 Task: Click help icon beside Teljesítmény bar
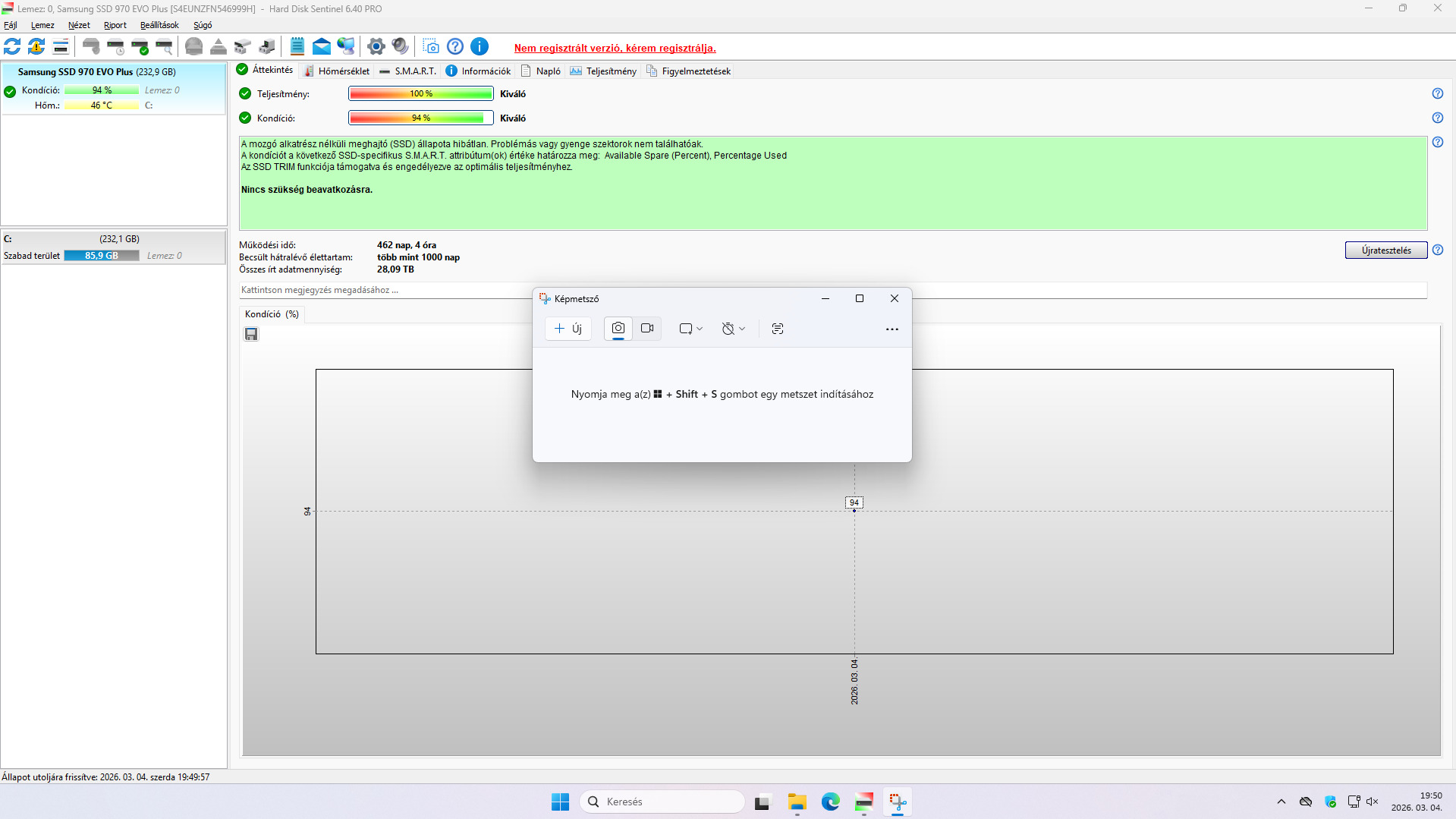[x=1438, y=93]
